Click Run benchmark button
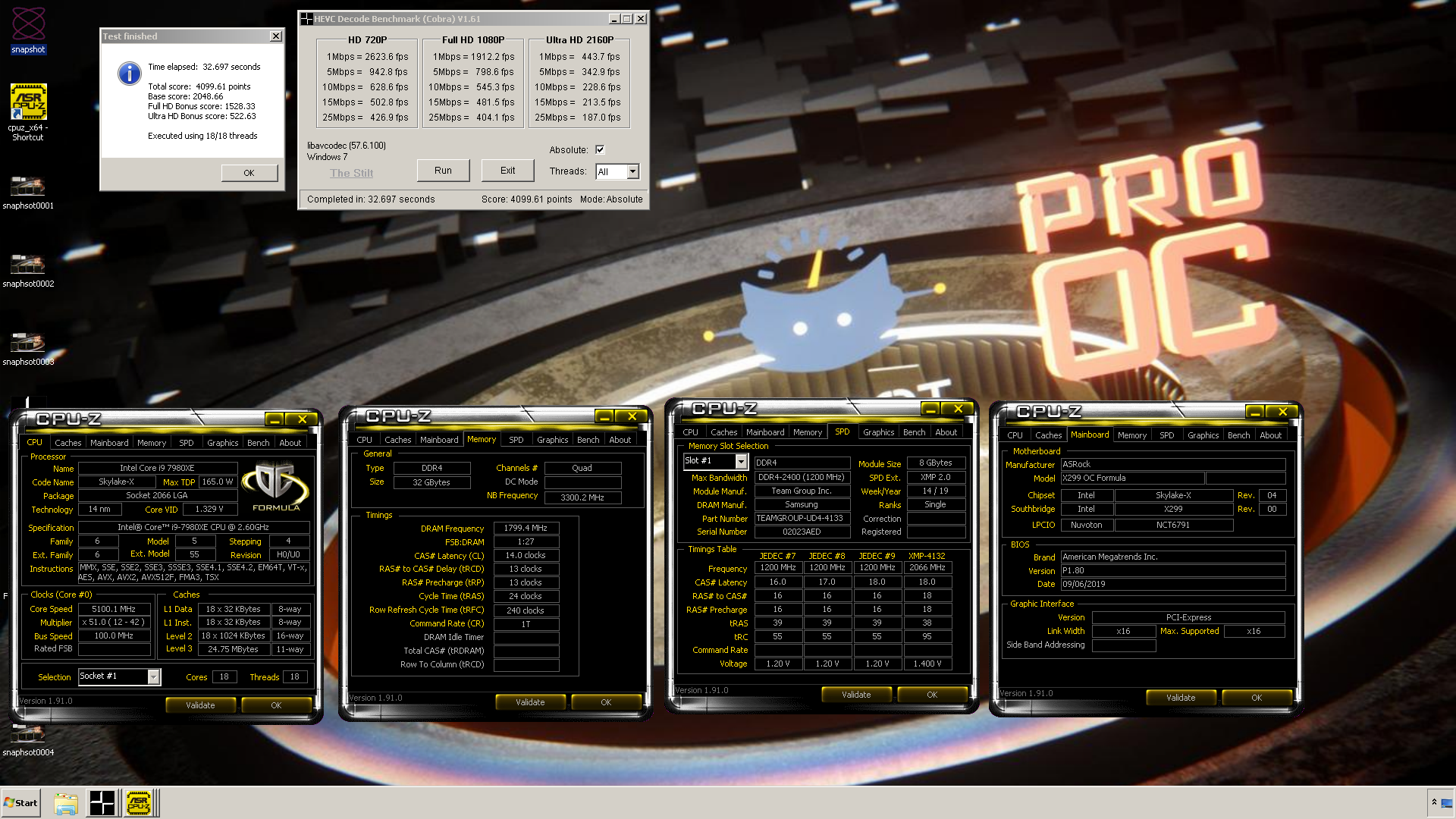This screenshot has width=1456, height=819. click(443, 171)
